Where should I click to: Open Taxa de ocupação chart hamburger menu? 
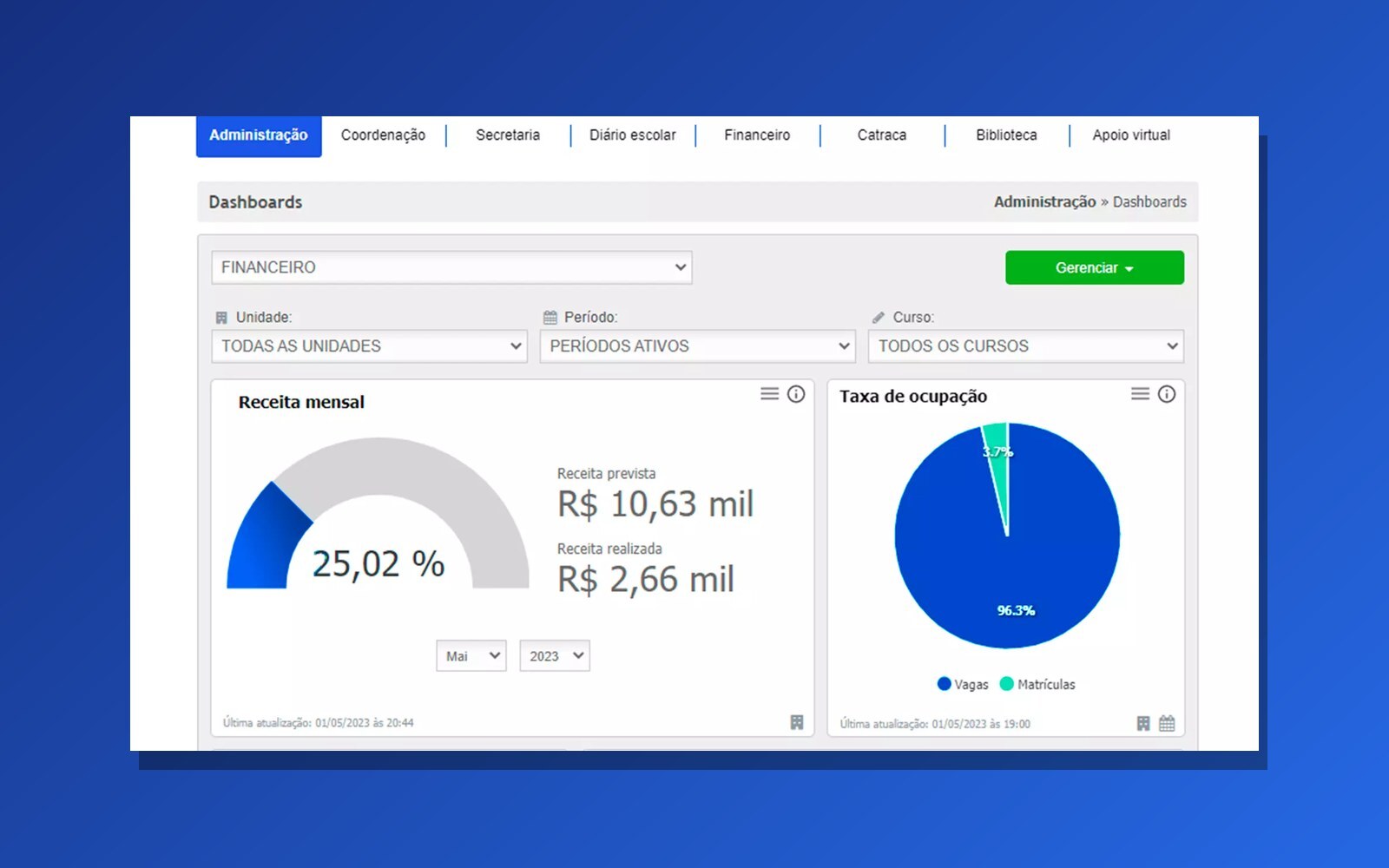1140,394
